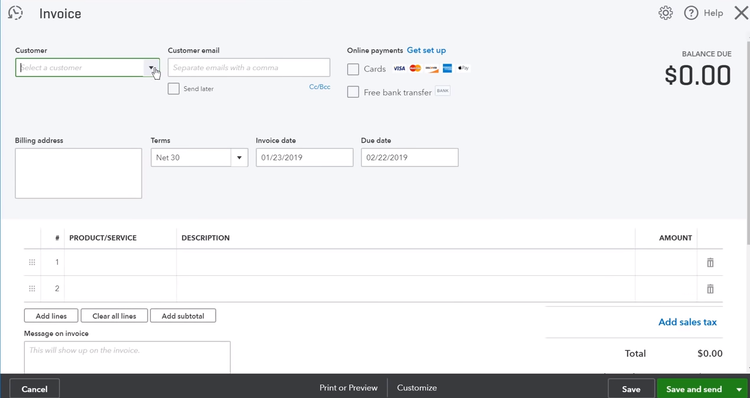Click line 2 Description cell
The height and width of the screenshot is (398, 750).
406,288
